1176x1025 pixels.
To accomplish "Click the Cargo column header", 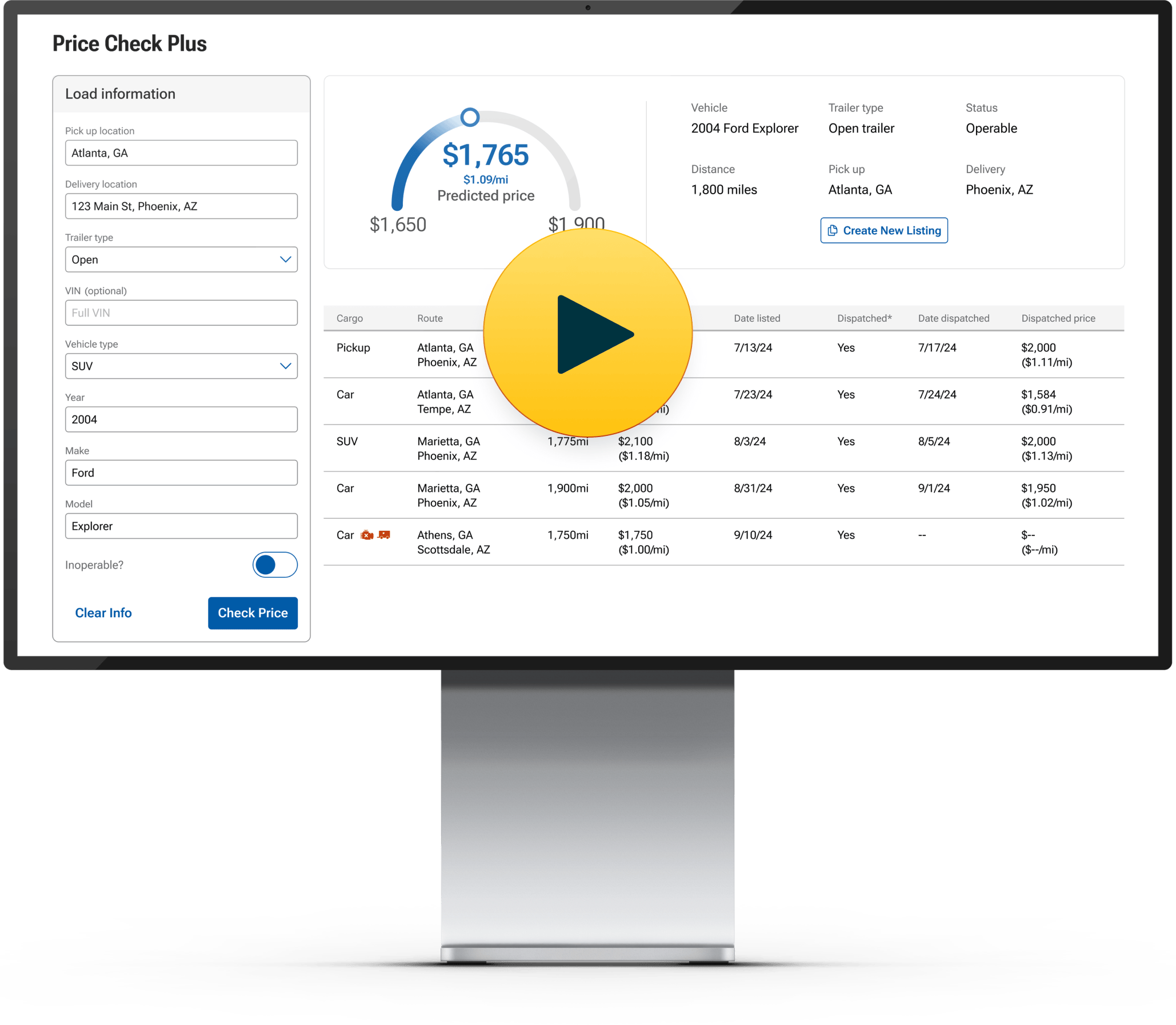I will pyautogui.click(x=350, y=319).
